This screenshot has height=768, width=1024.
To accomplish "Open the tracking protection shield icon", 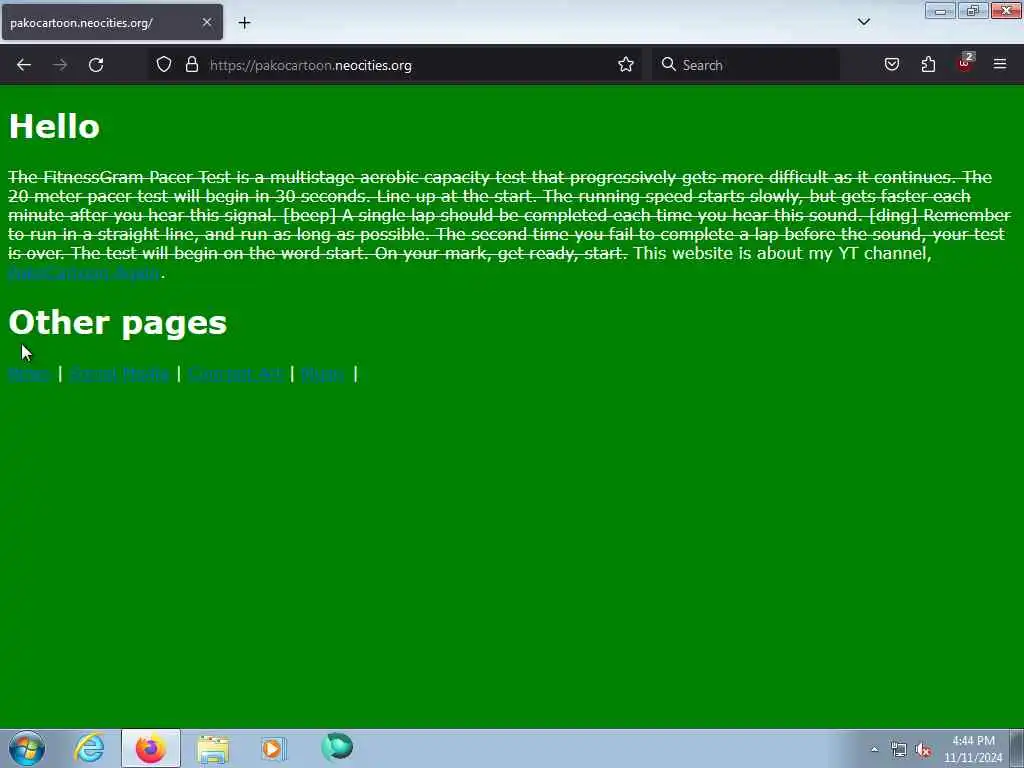I will pos(164,65).
